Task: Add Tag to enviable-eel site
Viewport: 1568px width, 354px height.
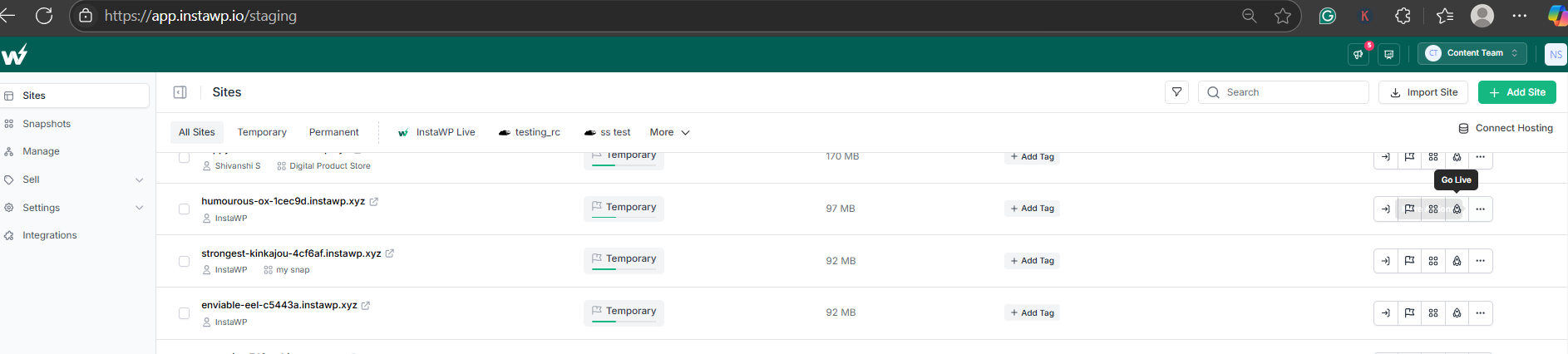Action: tap(1032, 313)
